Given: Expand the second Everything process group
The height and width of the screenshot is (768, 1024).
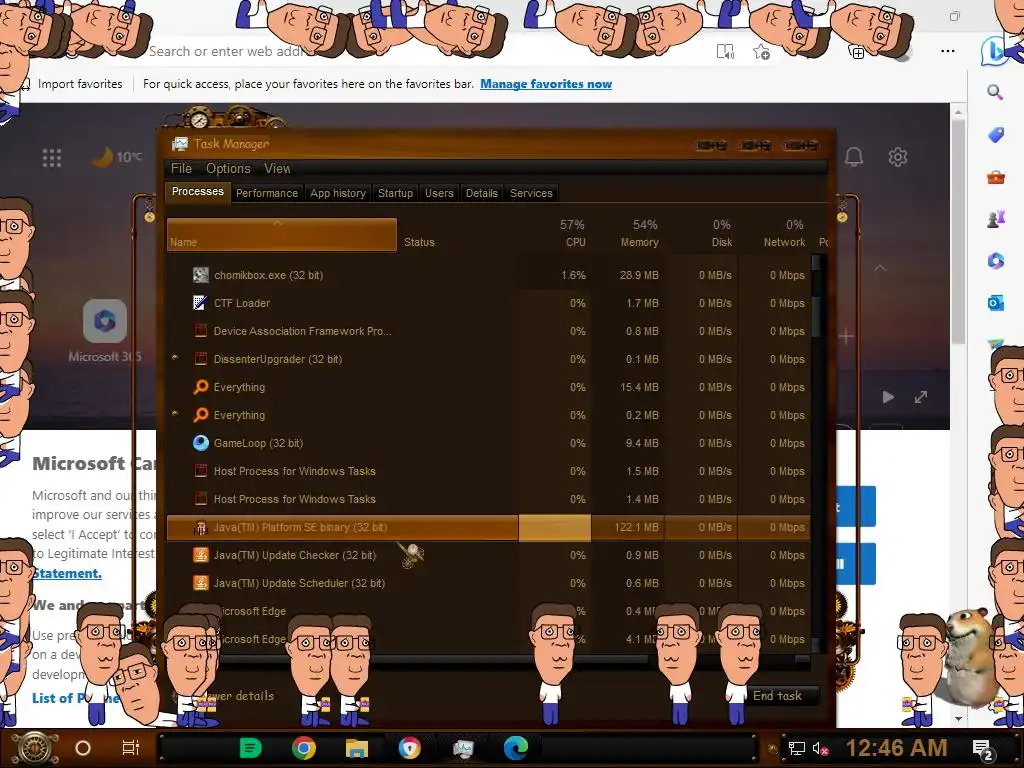Looking at the screenshot, I should point(175,414).
